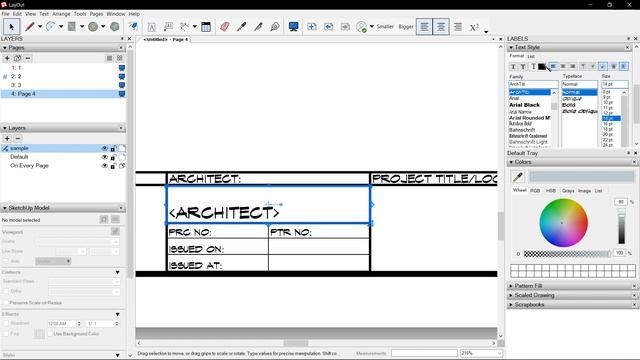Collapse the Layers section

tap(5, 128)
